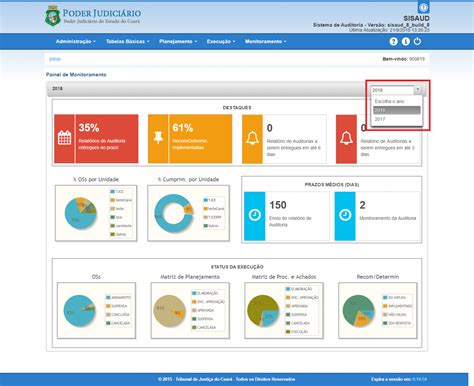474x386 pixels.
Task: Click the Poder Judiciário crest logo
Action: point(52,16)
